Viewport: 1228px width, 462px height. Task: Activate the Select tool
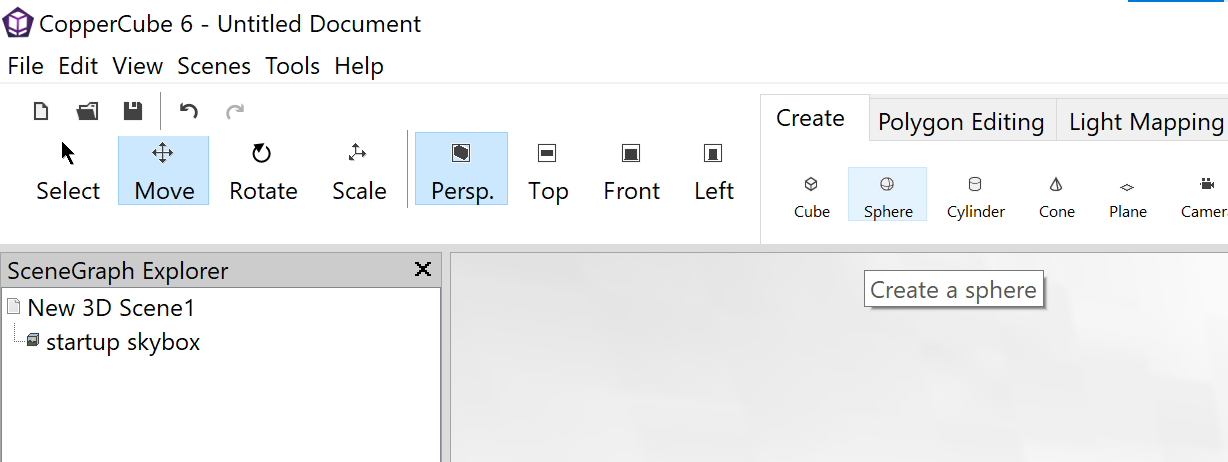coord(68,171)
